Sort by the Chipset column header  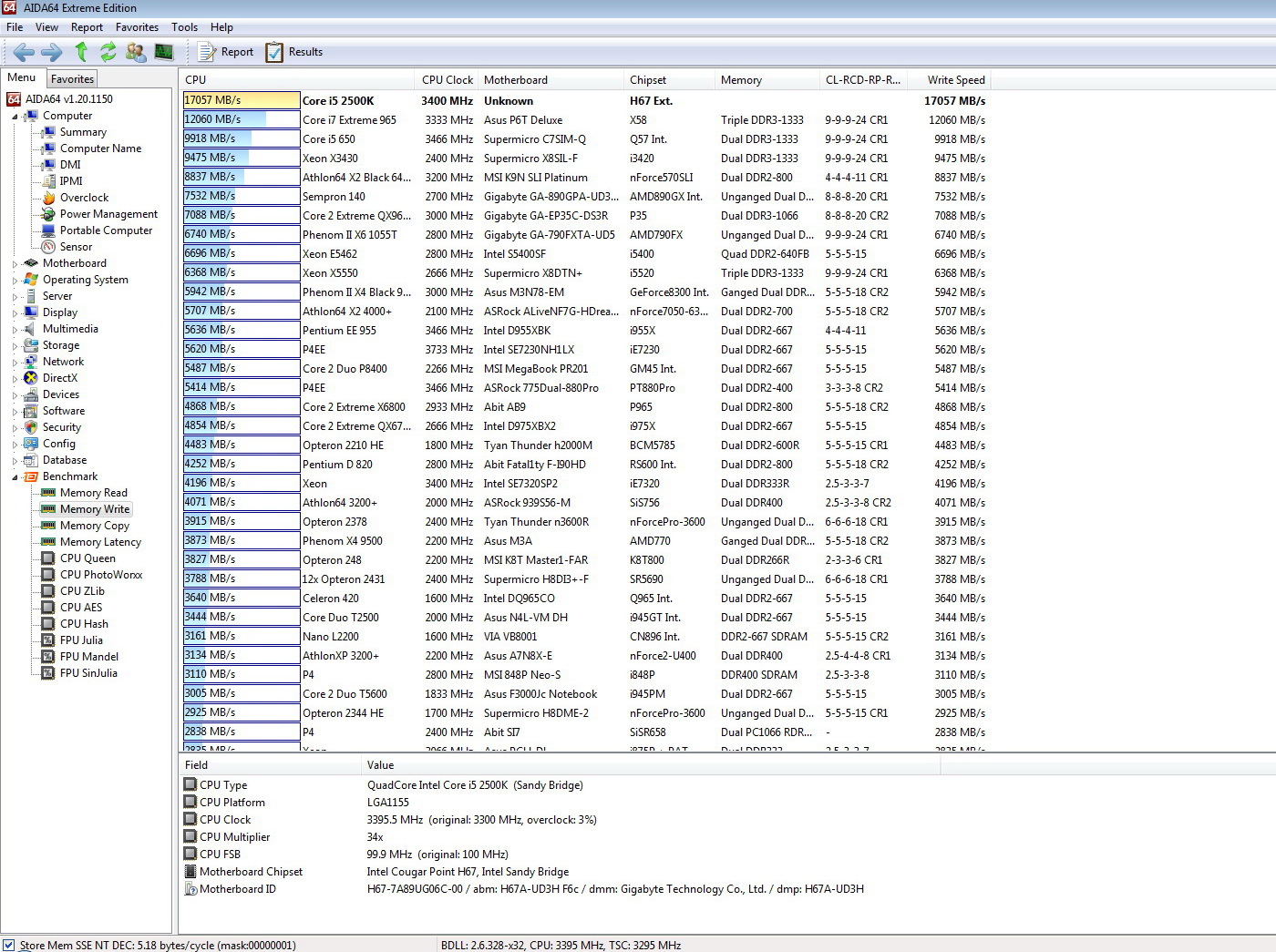pyautogui.click(x=669, y=80)
